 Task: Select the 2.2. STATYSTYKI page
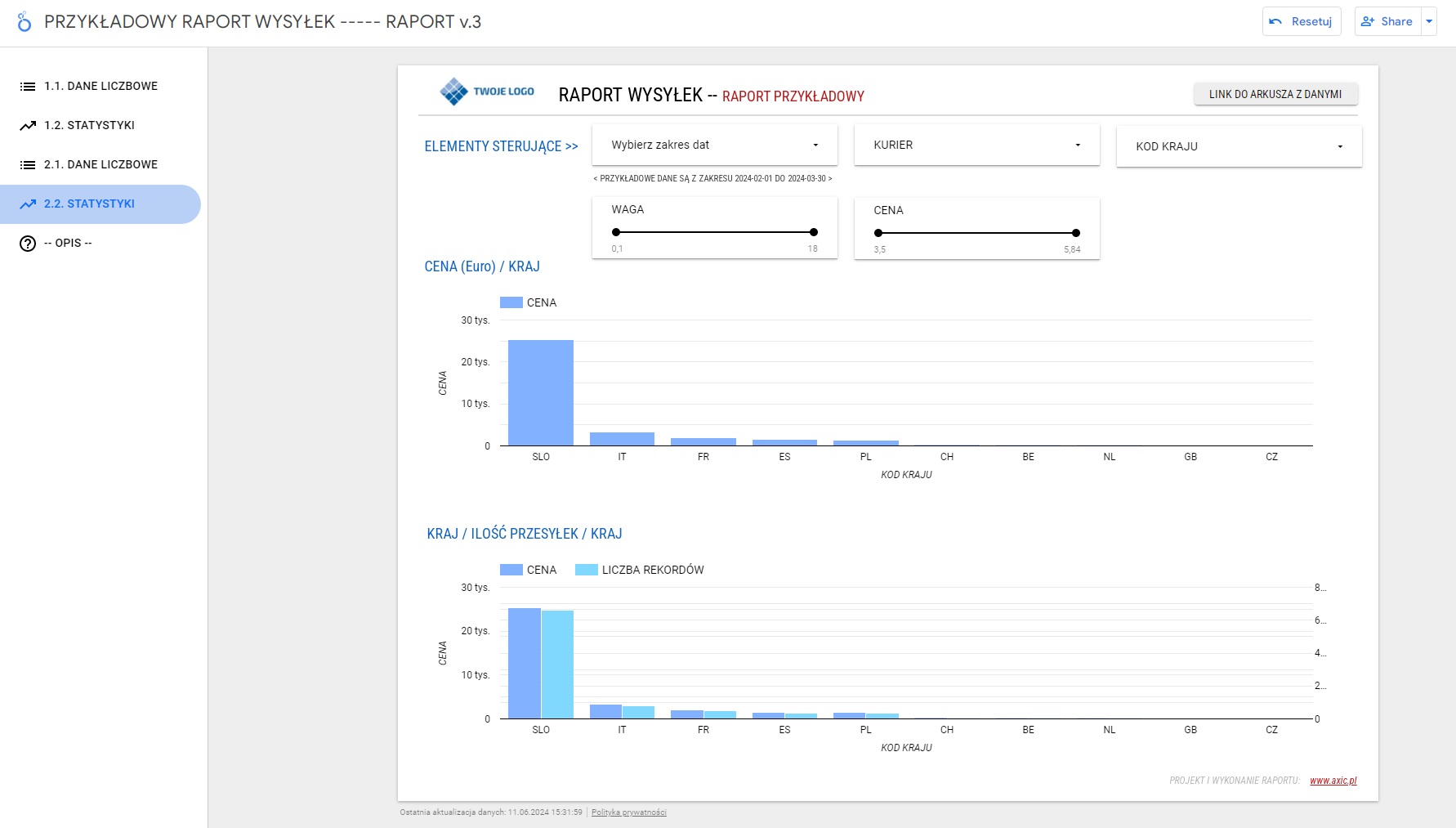pos(100,204)
